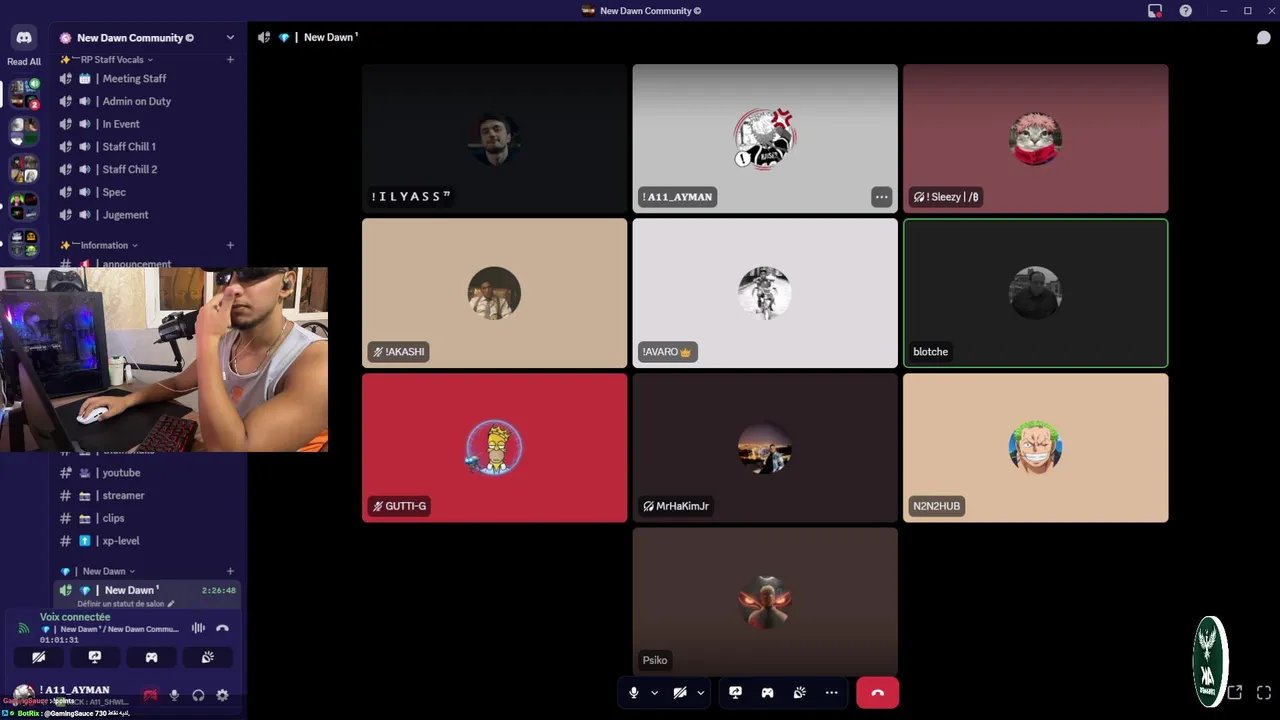Screen dimensions: 1280x720
Task: Toggle noise suppression waveform icon
Action: coord(198,628)
